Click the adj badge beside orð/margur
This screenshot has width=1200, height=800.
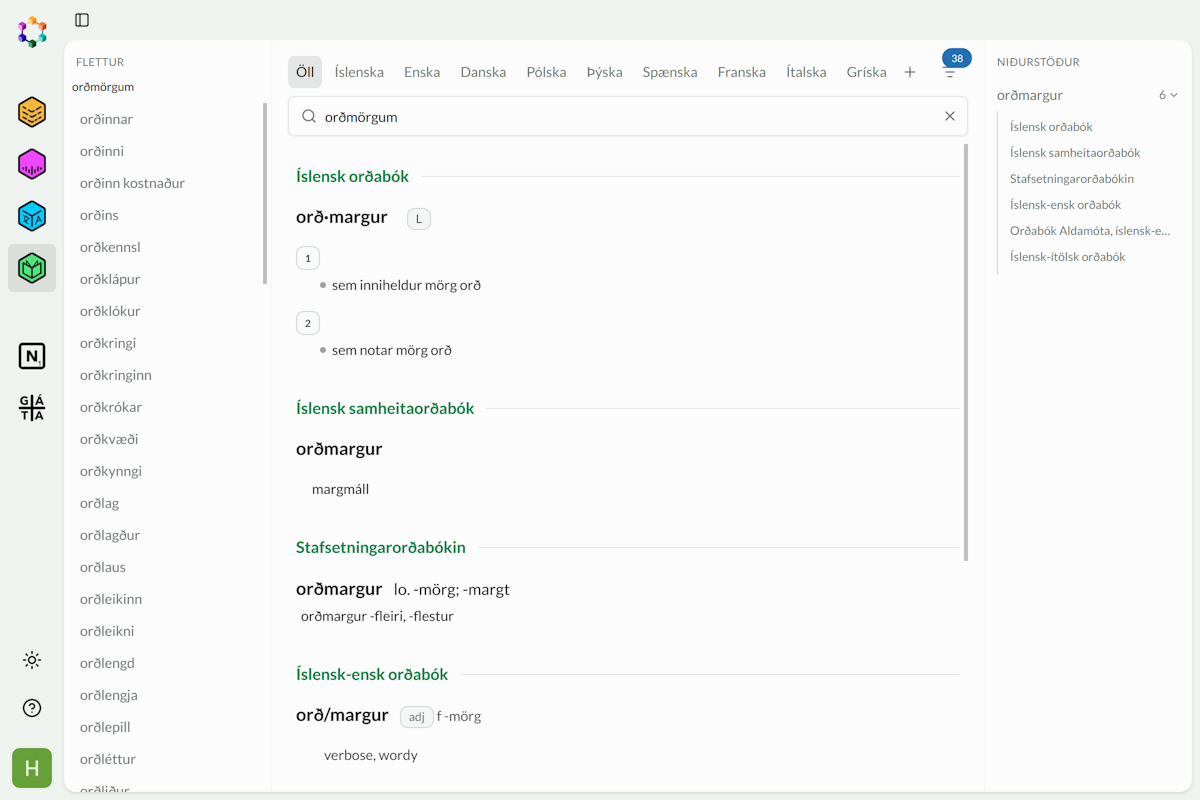coord(417,716)
